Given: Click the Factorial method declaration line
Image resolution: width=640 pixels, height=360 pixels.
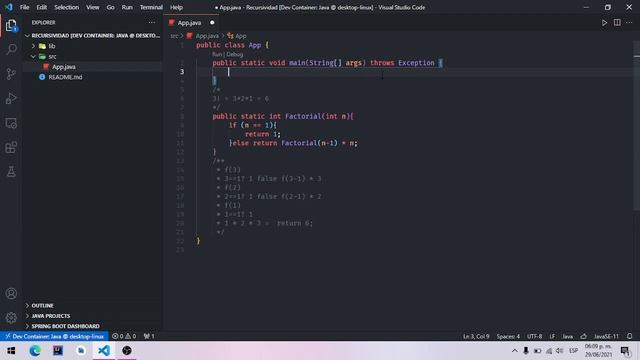Looking at the screenshot, I should tap(282, 116).
